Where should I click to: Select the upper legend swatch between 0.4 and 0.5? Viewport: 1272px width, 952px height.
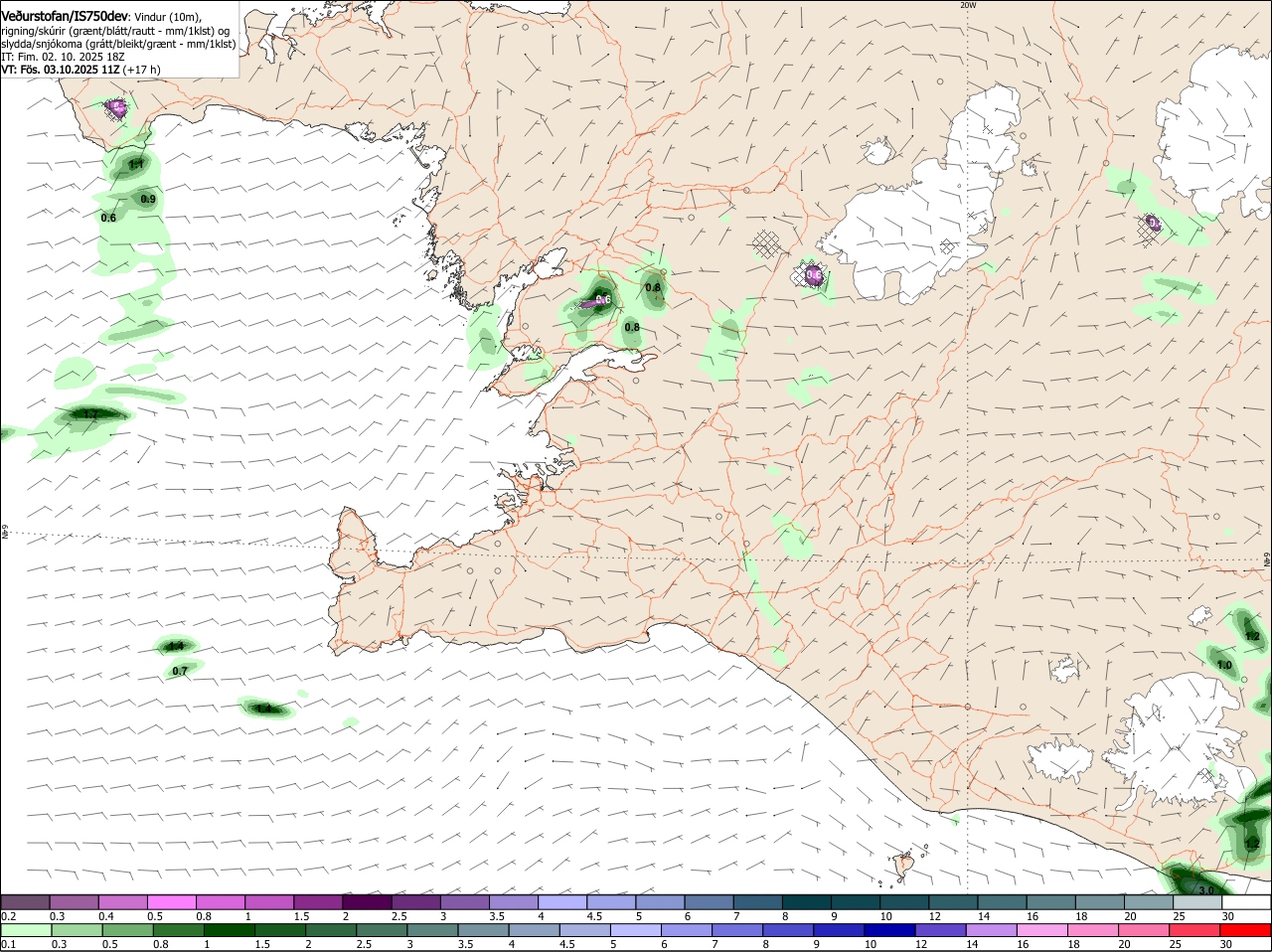click(123, 901)
